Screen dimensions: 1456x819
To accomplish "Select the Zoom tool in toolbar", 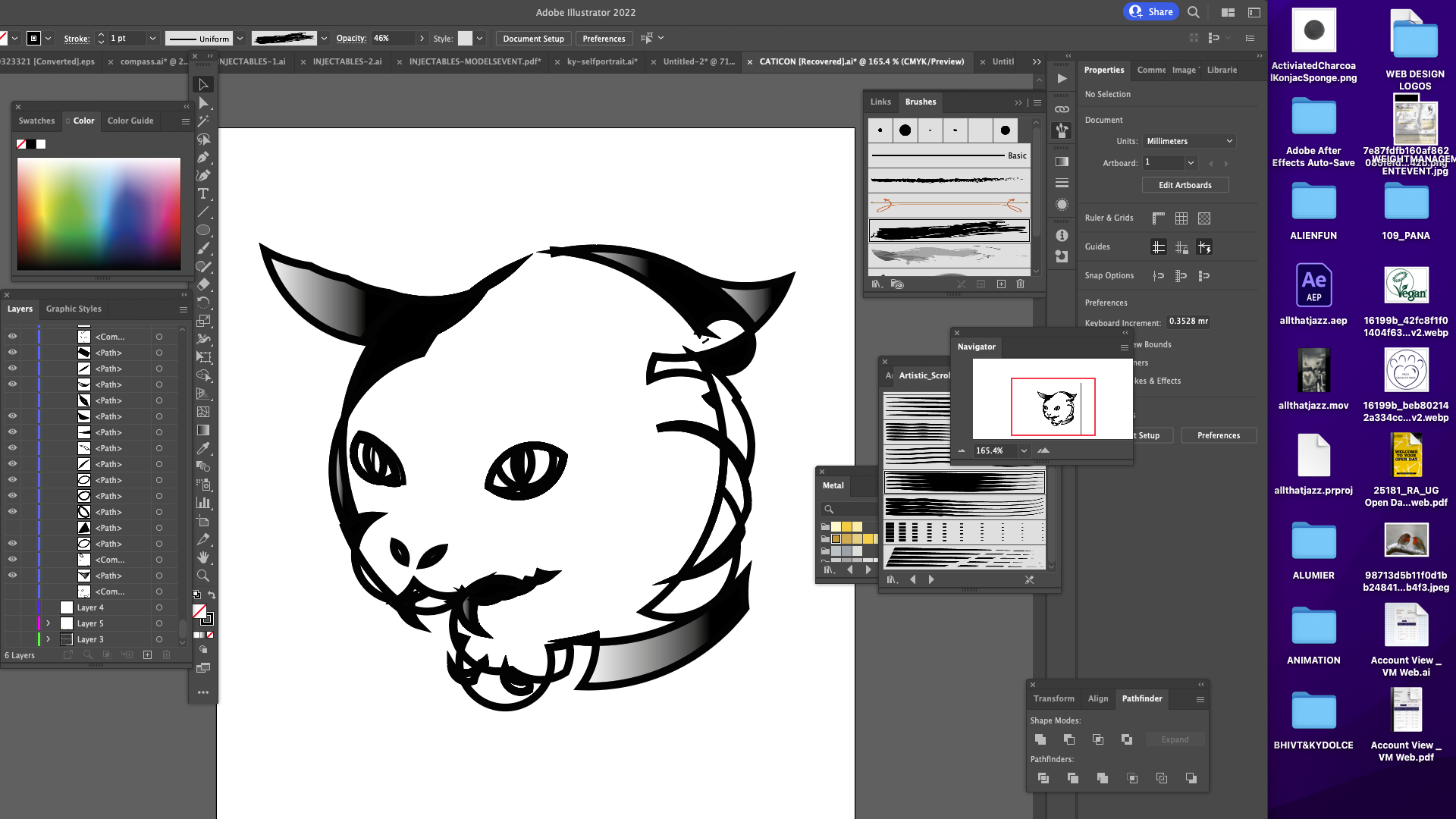I will [203, 576].
